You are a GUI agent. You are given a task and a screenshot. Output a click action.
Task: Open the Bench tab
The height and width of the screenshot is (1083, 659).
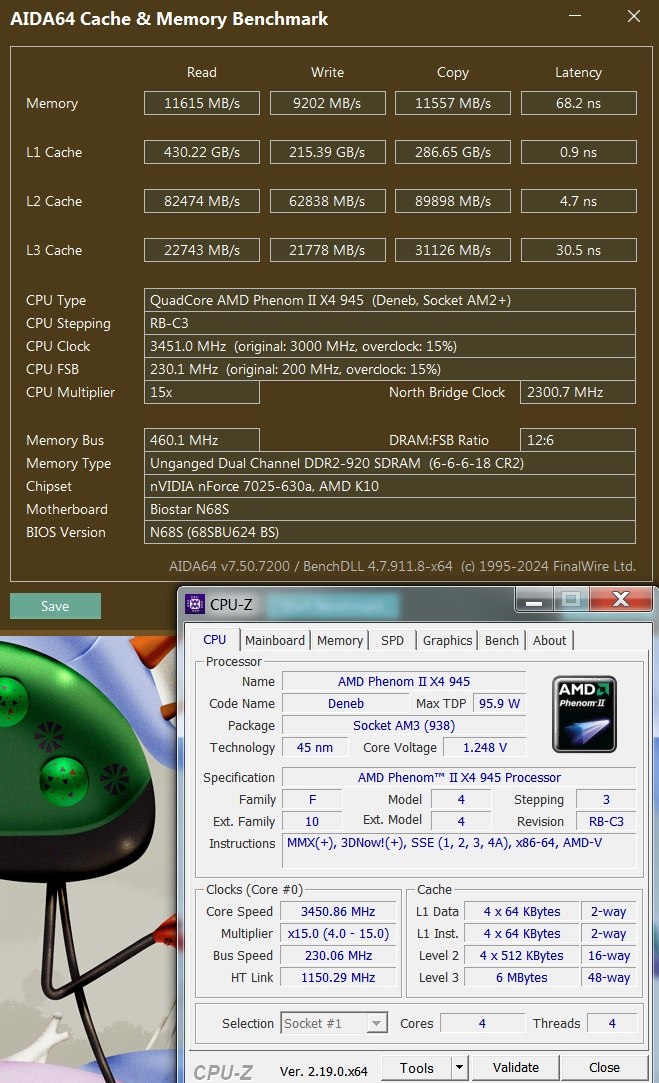[502, 640]
